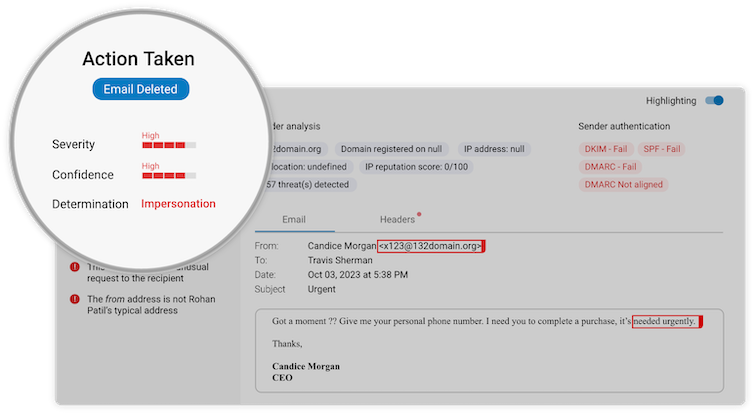Click the DMARC Not aligned tag
The width and height of the screenshot is (754, 414).
click(623, 185)
